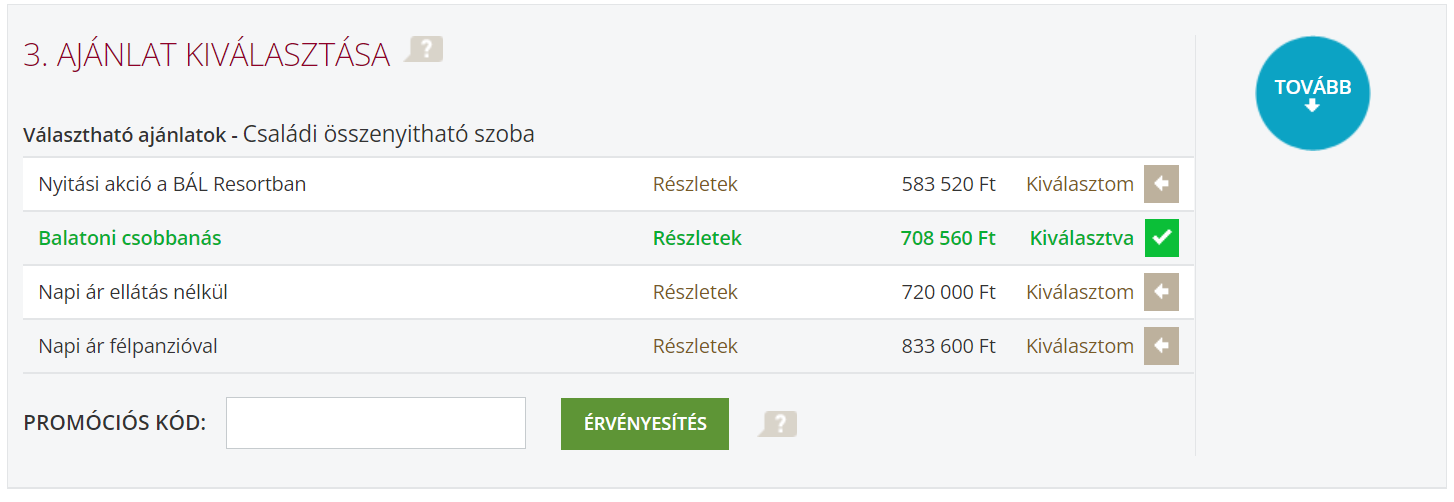The image size is (1454, 502).
Task: Click the Kiválasztva label on Balatoni csobbanás
Action: point(1082,238)
